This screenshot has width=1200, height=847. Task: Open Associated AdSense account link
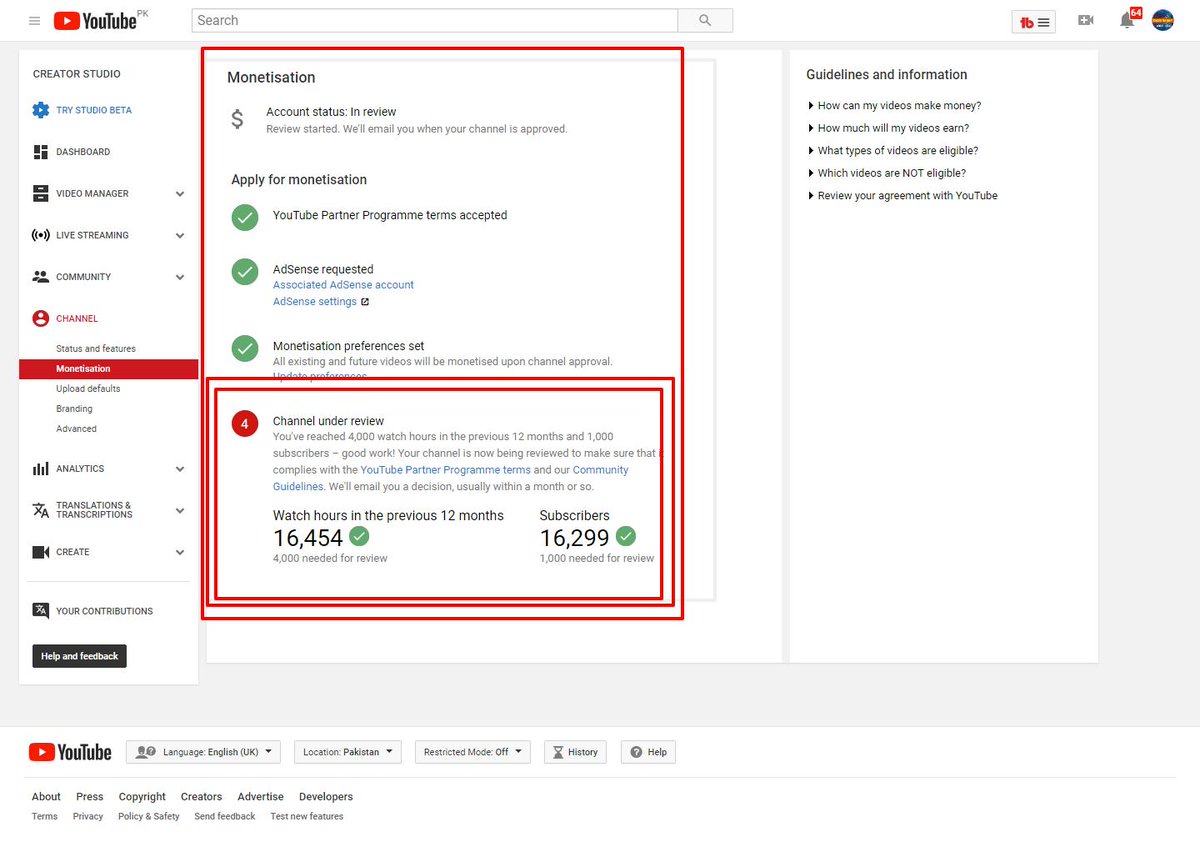coord(343,285)
